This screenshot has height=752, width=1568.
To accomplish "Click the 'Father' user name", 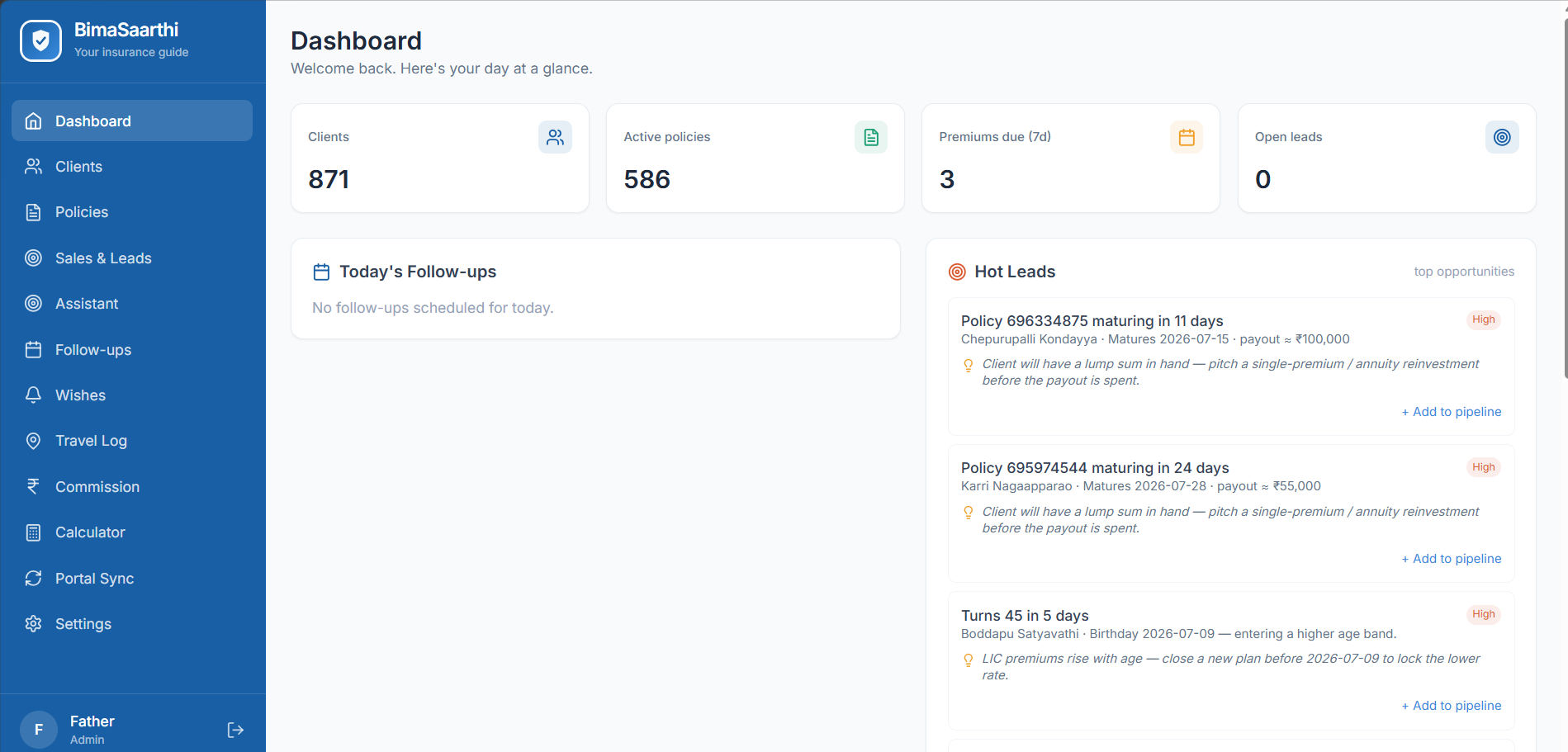I will (x=92, y=721).
